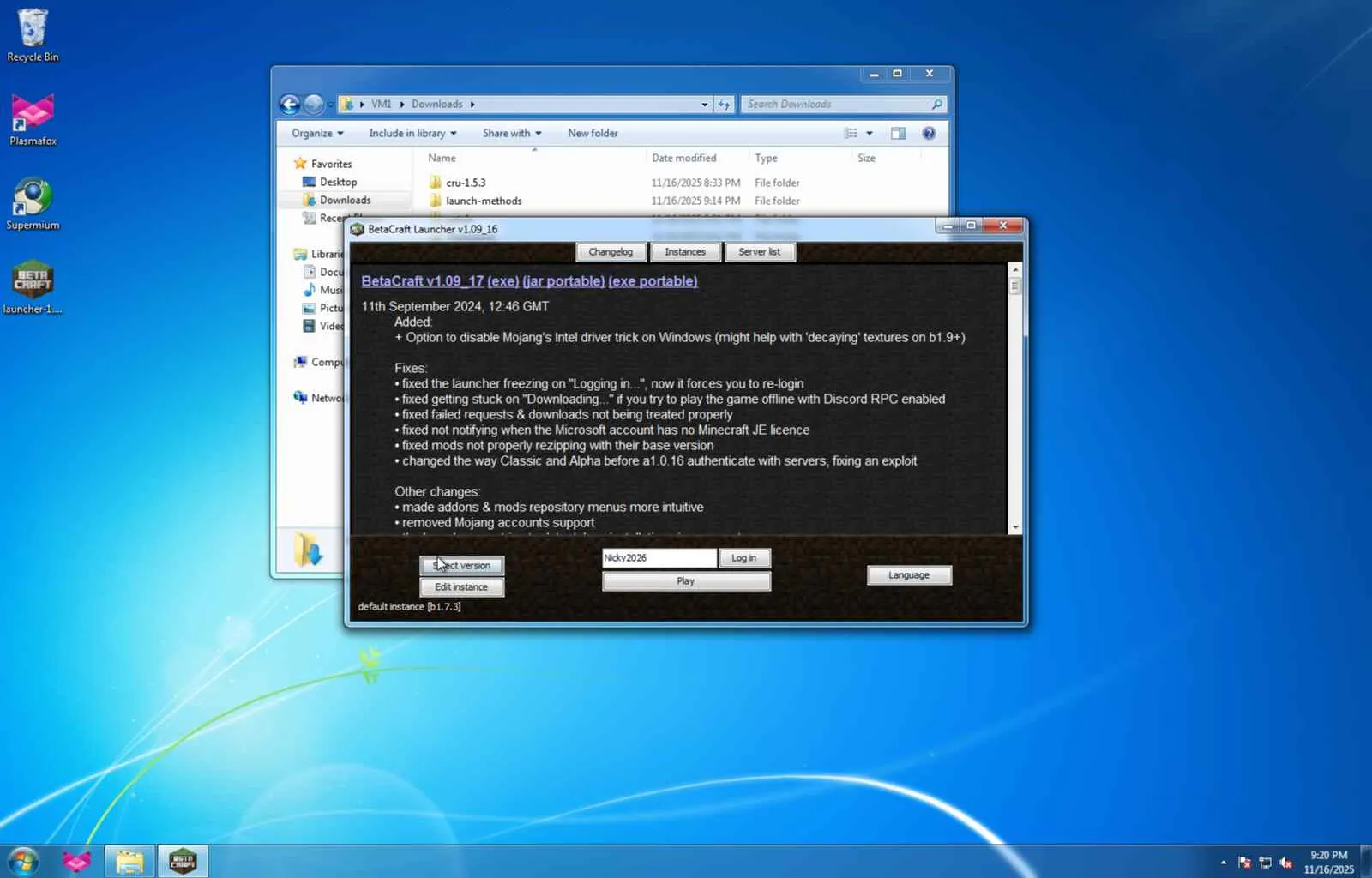The image size is (1372, 878).
Task: Change the view using the Explorer view icon
Action: [851, 133]
